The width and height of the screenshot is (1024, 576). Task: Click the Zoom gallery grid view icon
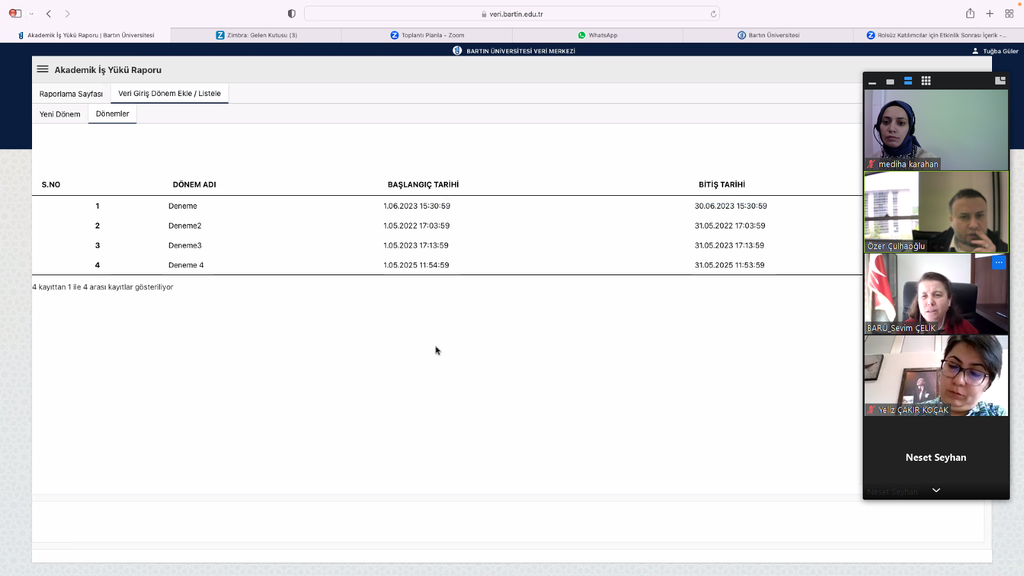(926, 81)
